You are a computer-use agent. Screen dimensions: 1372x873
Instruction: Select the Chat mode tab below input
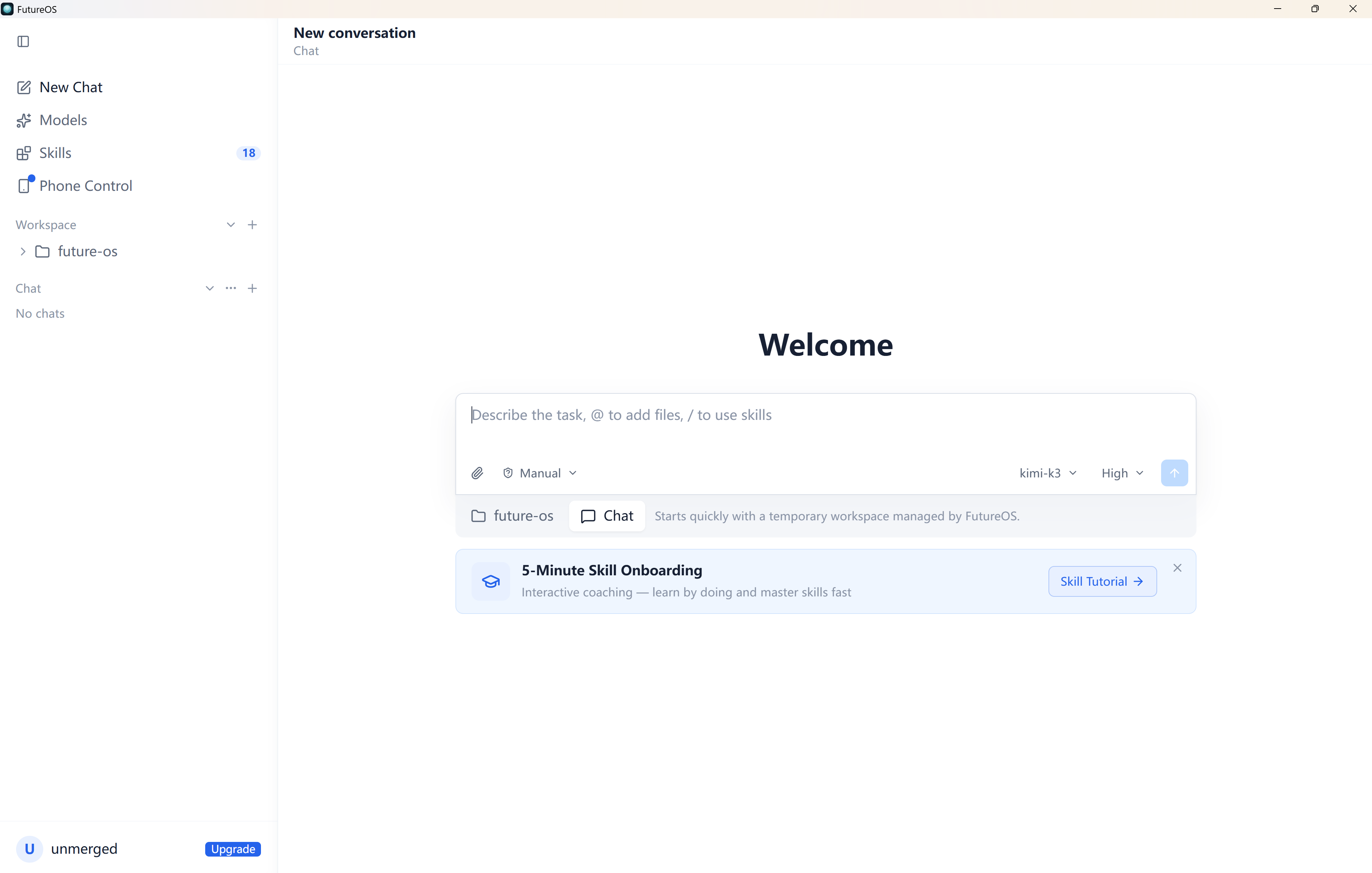607,516
